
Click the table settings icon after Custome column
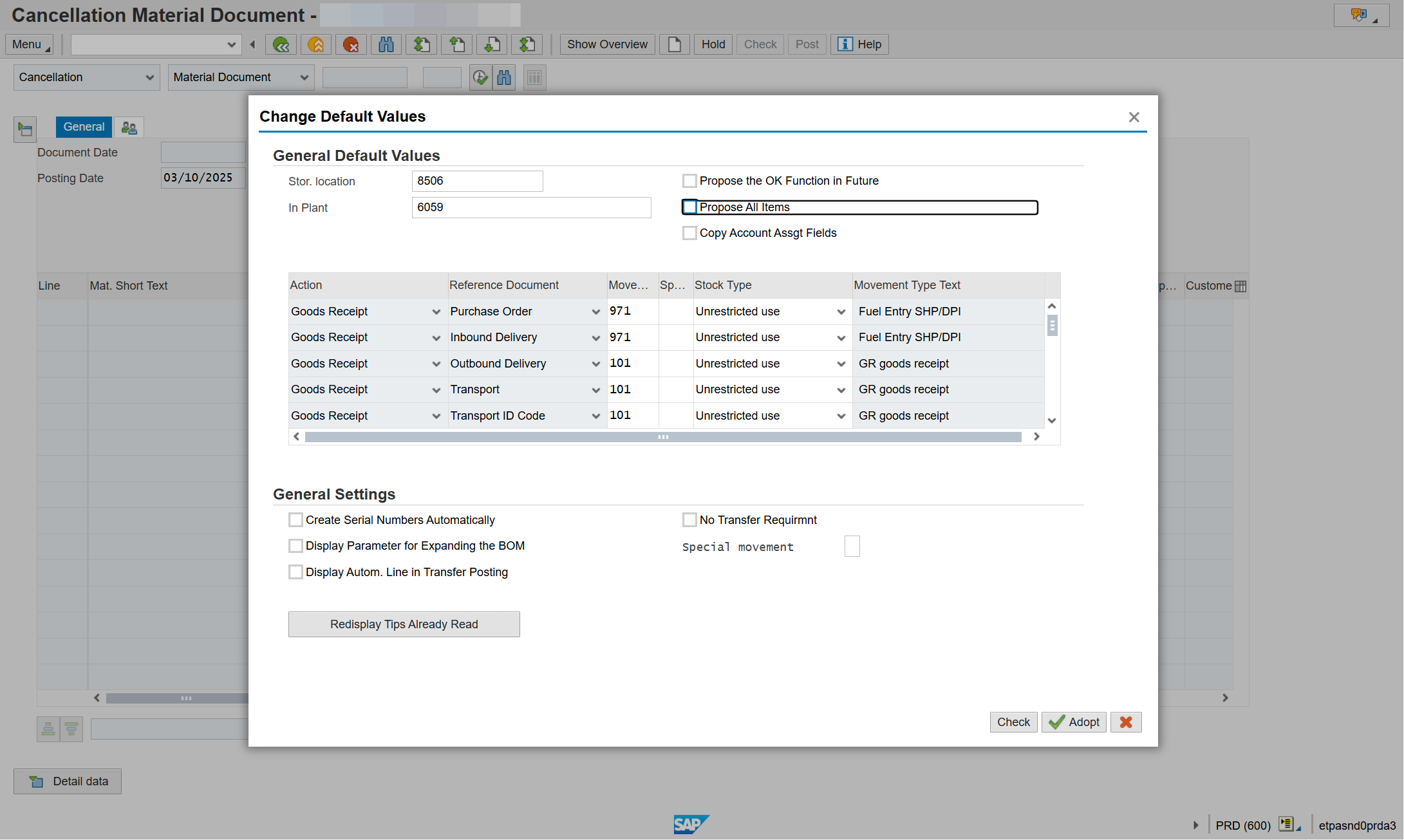1240,286
